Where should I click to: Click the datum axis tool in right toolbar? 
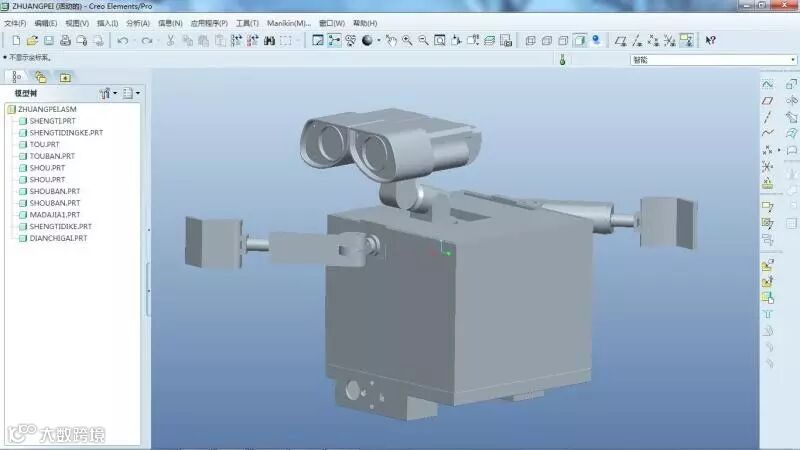pos(767,117)
